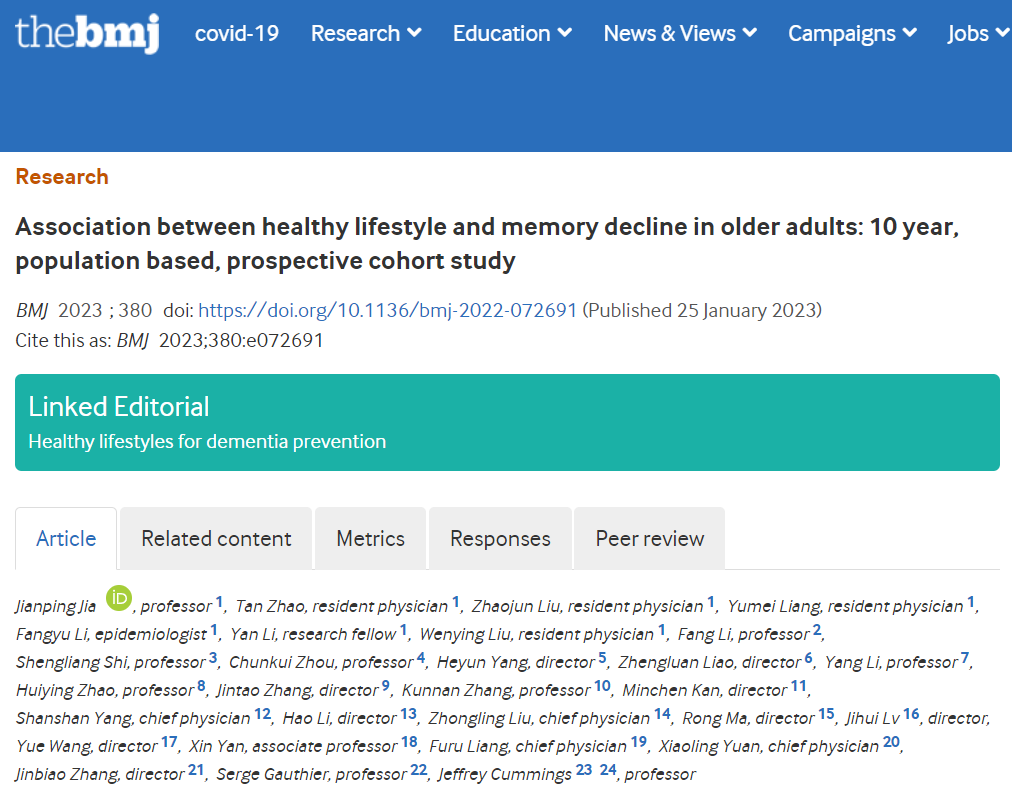Image resolution: width=1012 pixels, height=794 pixels.
Task: Go to the covid-19 section
Action: point(237,34)
